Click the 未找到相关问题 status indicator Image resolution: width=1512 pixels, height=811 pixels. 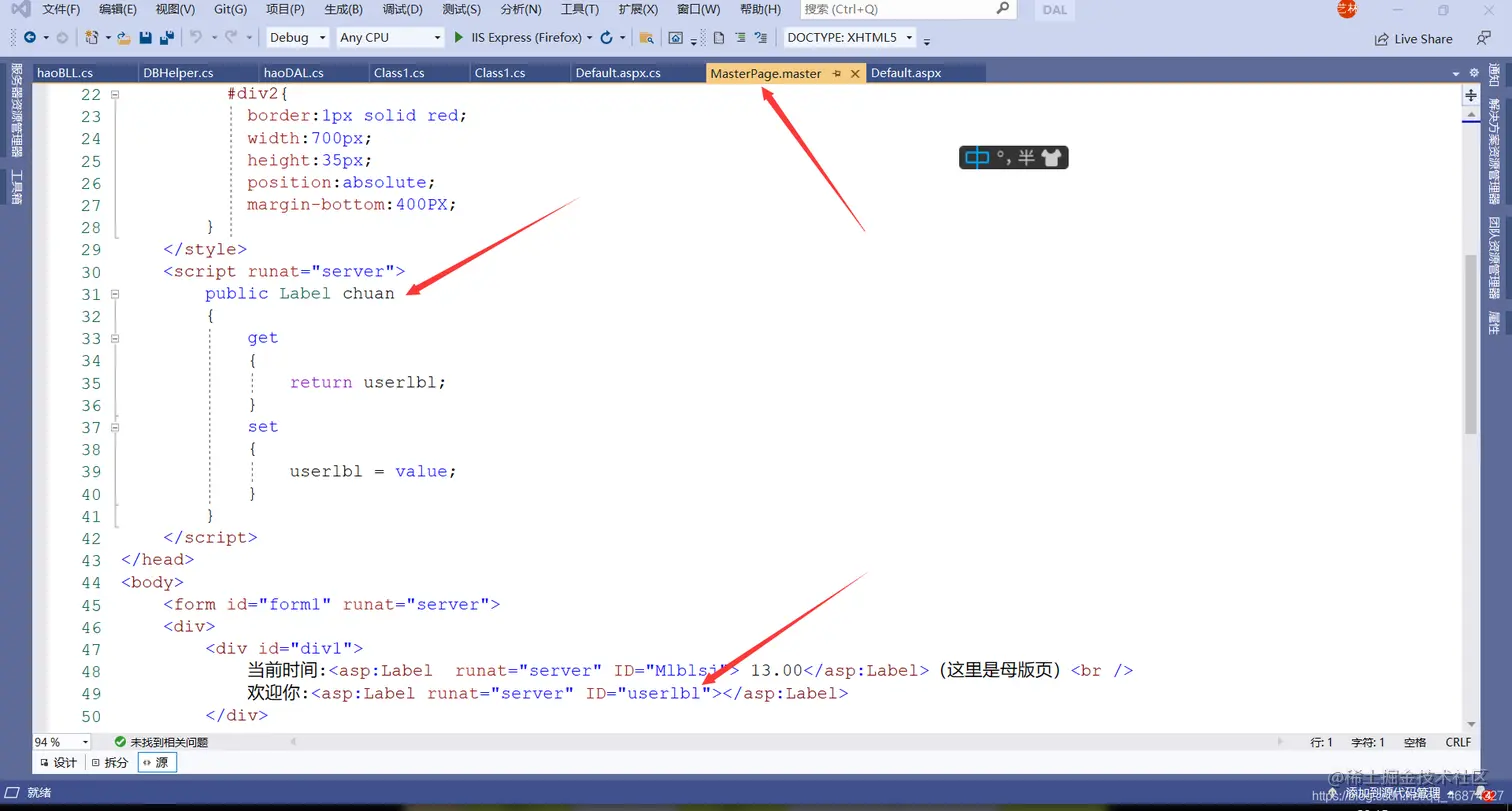[x=161, y=742]
